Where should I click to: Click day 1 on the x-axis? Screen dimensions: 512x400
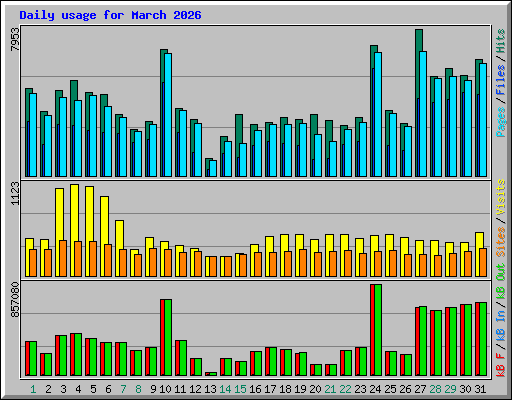(33, 389)
